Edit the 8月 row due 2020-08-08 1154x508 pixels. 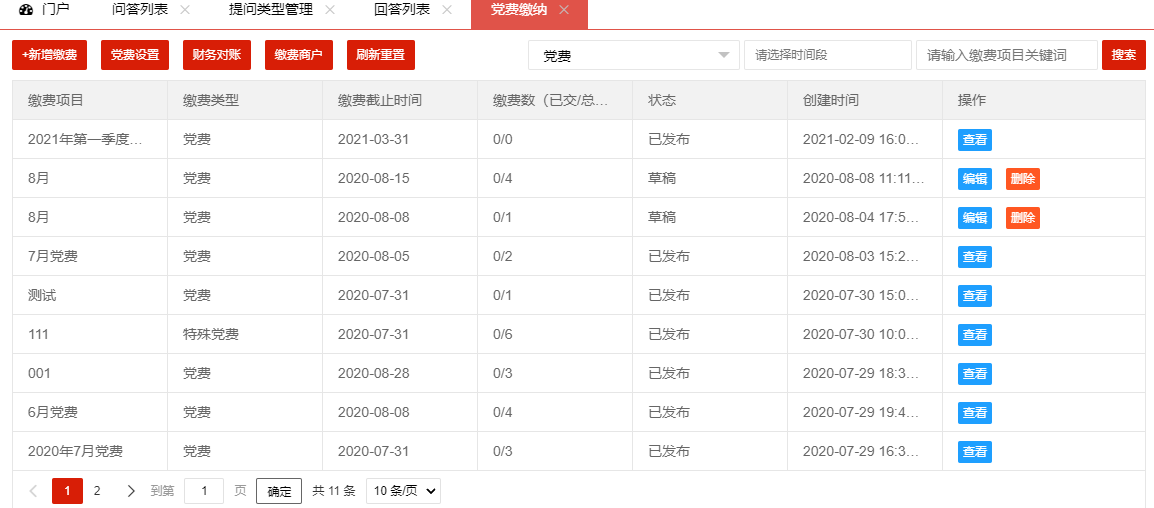point(974,218)
